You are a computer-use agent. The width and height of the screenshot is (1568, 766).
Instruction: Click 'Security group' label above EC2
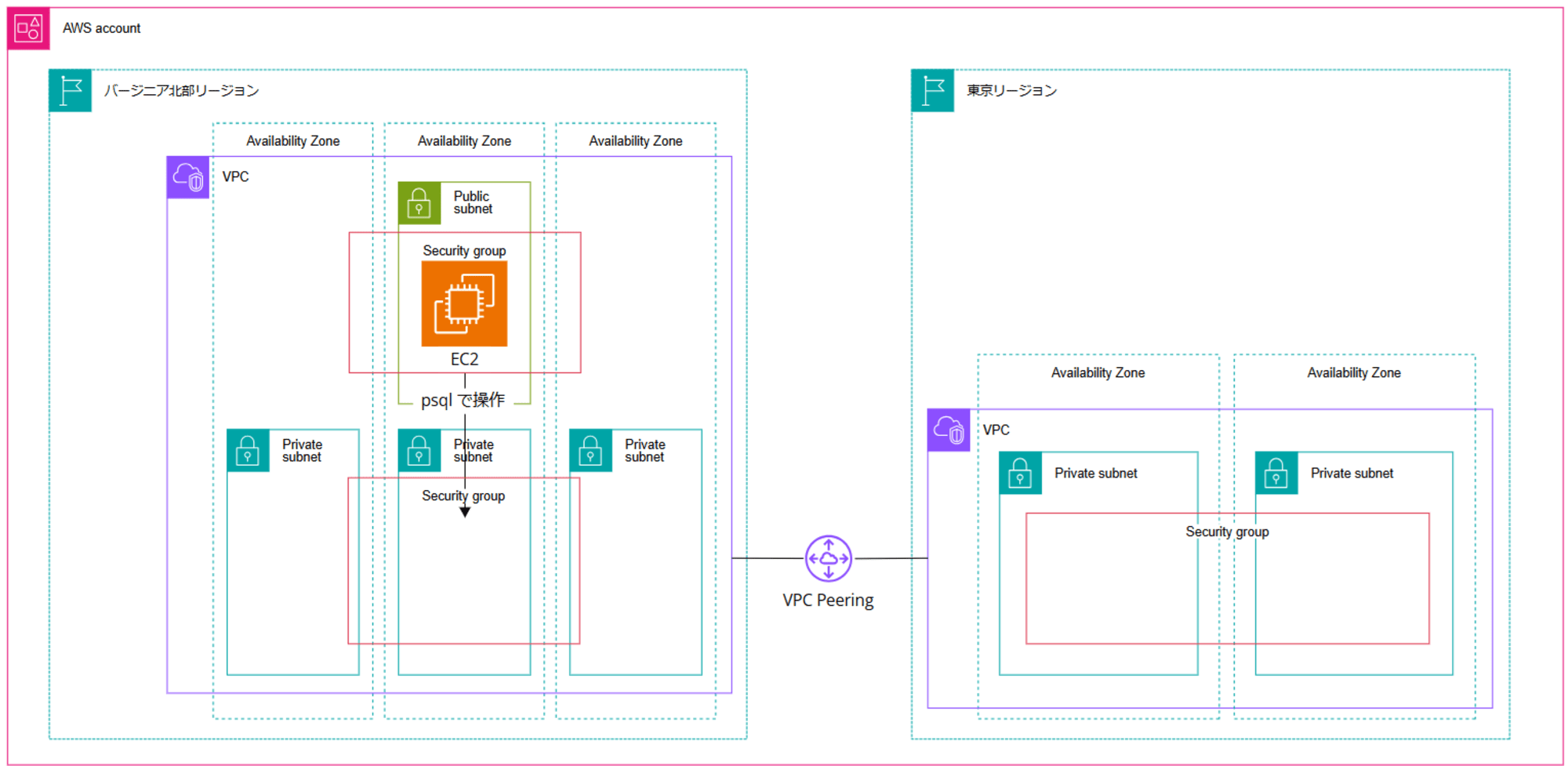pos(464,251)
